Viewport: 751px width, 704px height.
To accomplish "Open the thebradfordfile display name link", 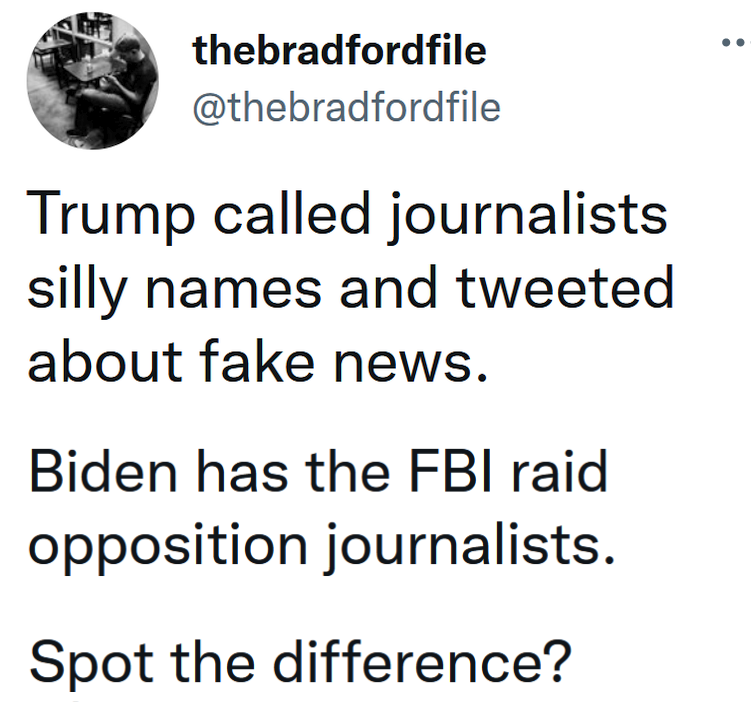I will click(339, 51).
